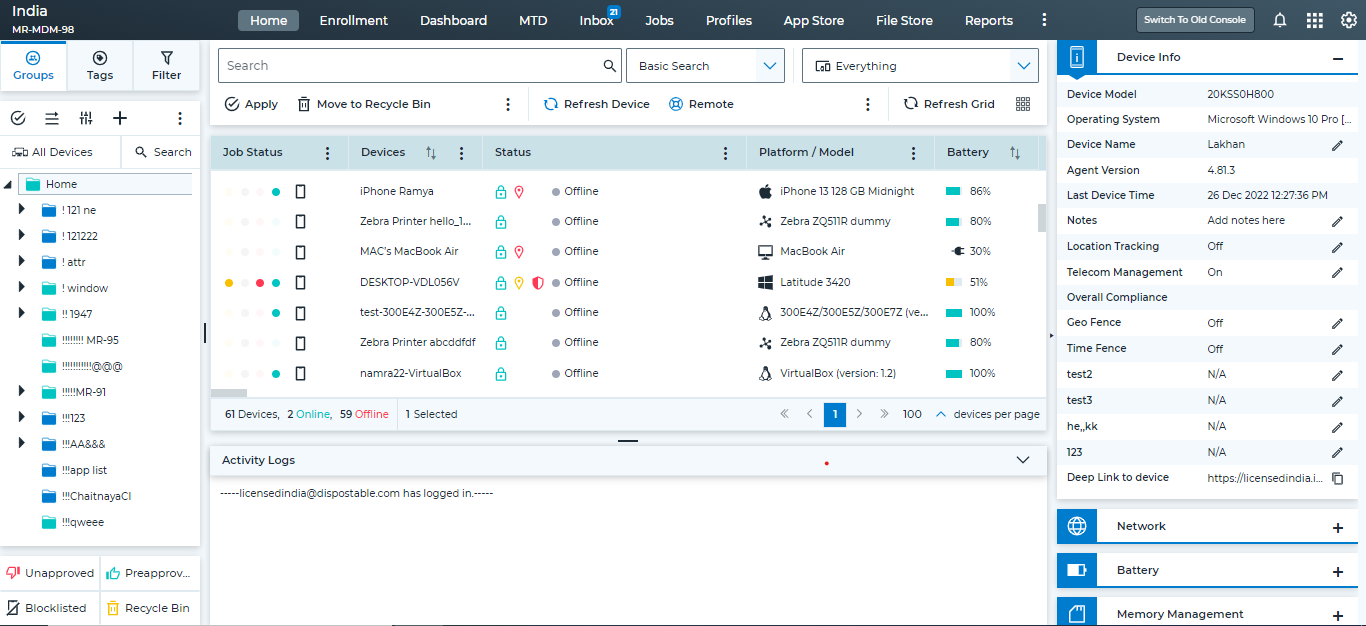Collapse the Activity Logs panel
This screenshot has width=1366, height=626.
[x=1022, y=460]
